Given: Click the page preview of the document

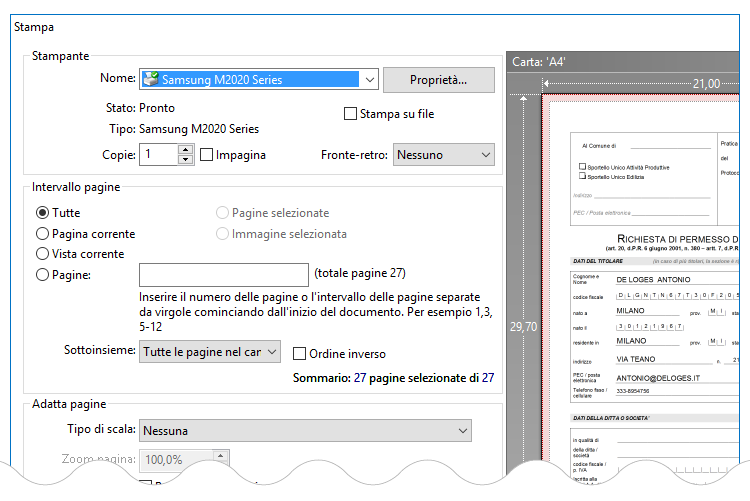Looking at the screenshot, I should 643,287.
